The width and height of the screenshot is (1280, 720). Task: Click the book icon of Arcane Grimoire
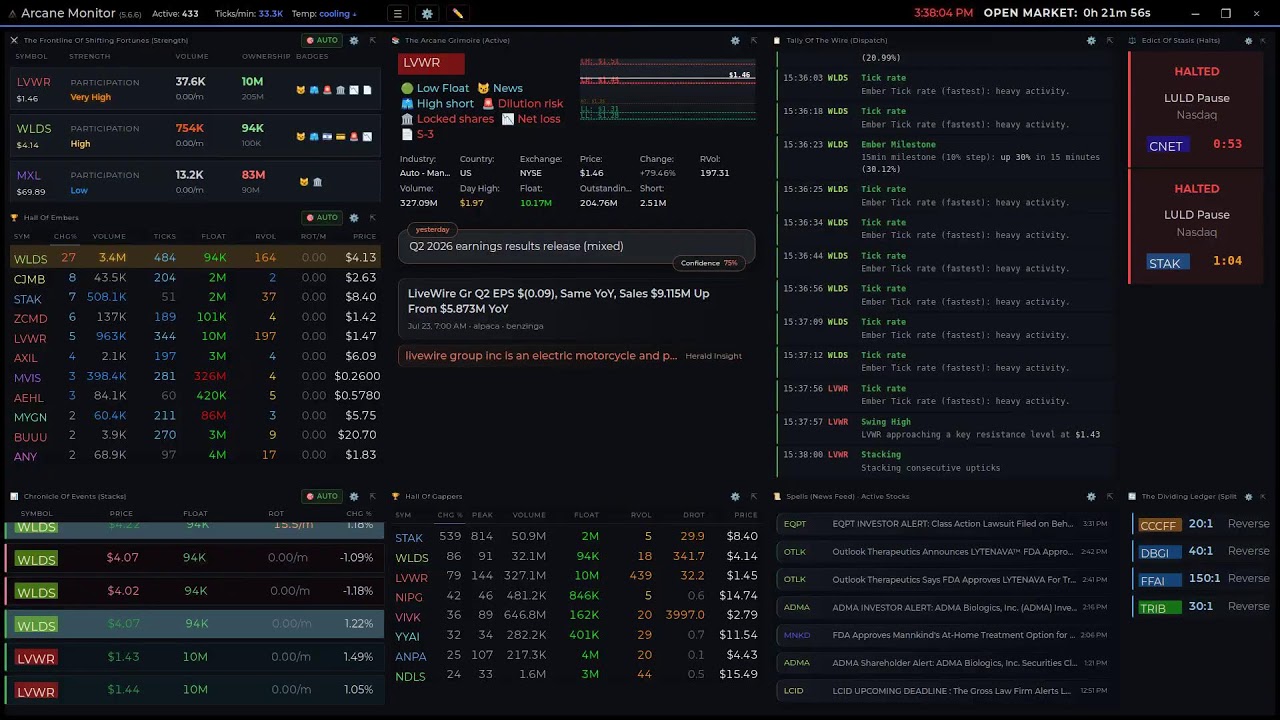pos(396,41)
